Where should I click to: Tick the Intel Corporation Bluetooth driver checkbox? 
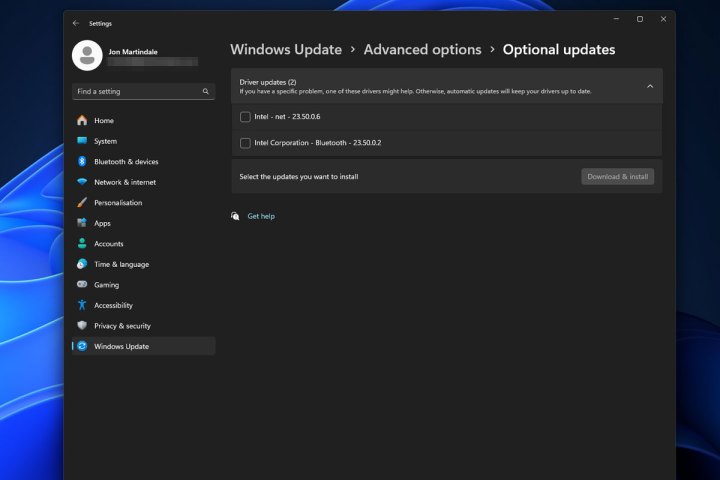tap(245, 143)
